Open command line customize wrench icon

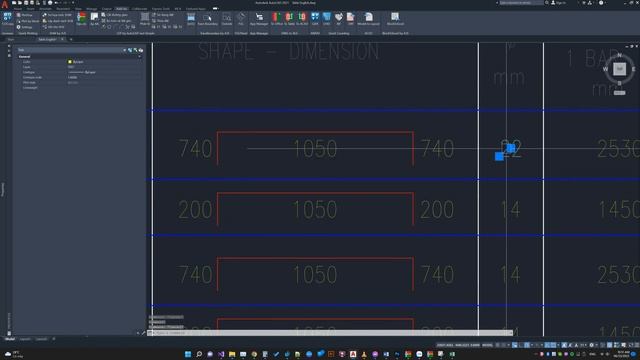[x=143, y=333]
